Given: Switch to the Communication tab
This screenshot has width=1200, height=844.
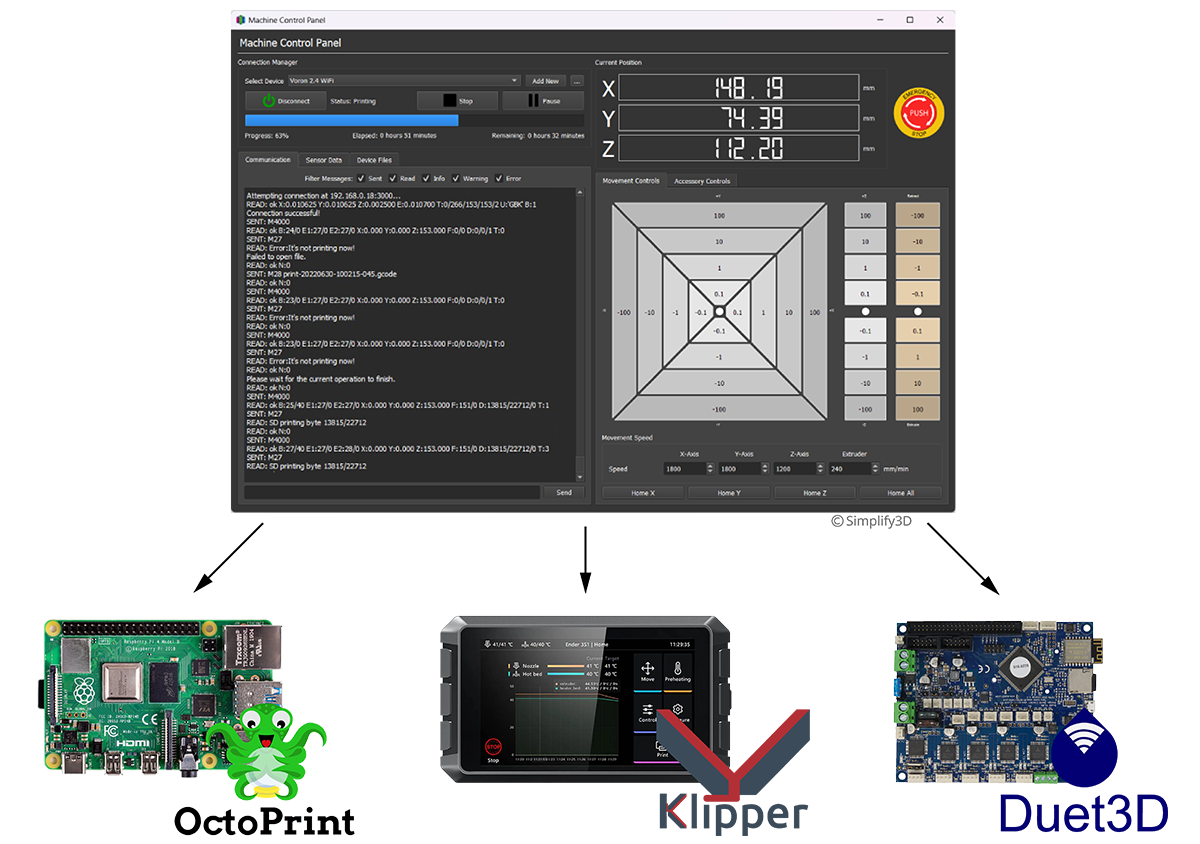Looking at the screenshot, I should coord(268,159).
